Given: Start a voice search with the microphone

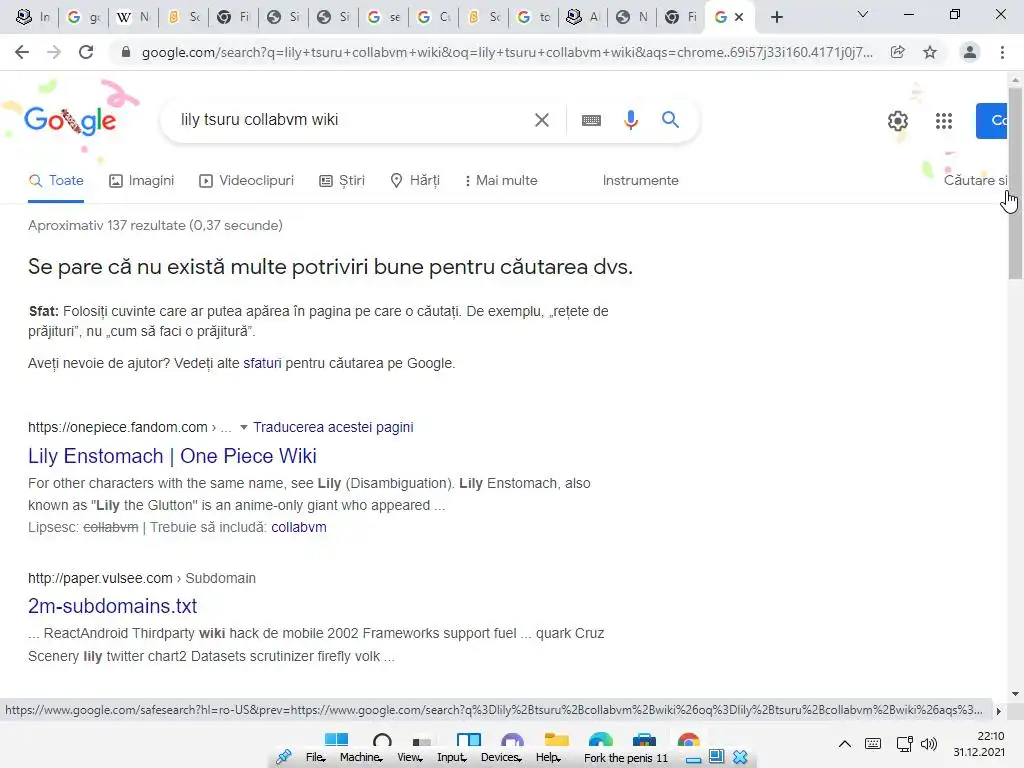Looking at the screenshot, I should coord(630,120).
